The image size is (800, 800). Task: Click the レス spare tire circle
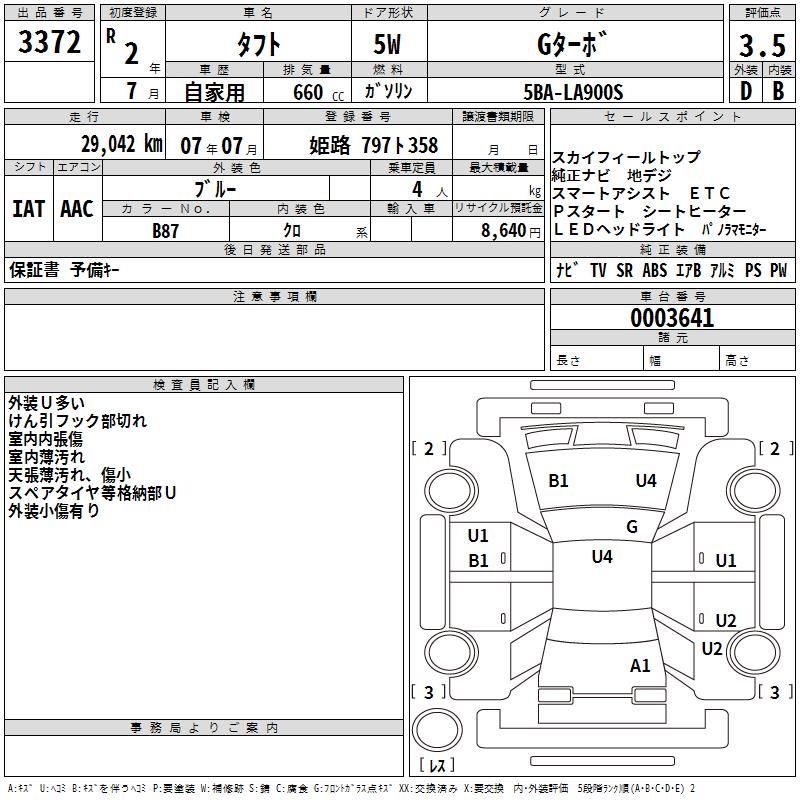point(437,730)
